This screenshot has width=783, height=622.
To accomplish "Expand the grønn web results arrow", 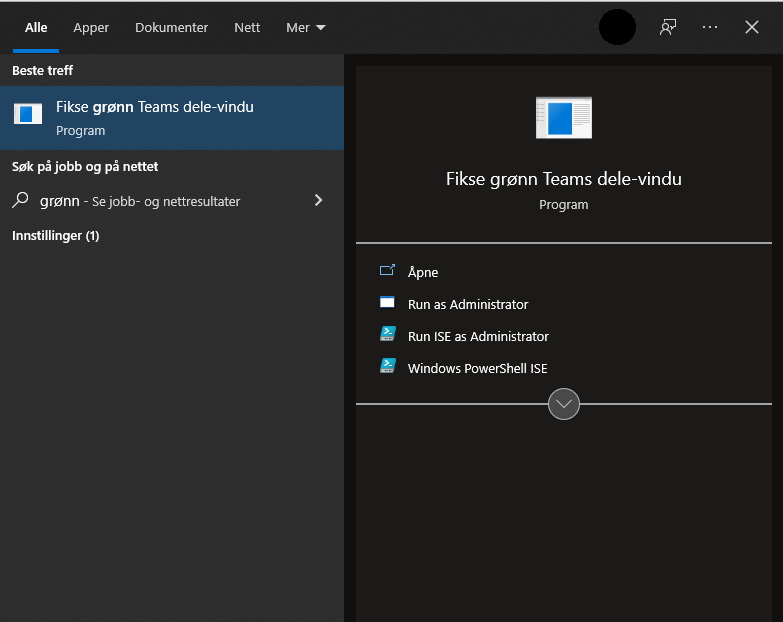I will coord(319,200).
